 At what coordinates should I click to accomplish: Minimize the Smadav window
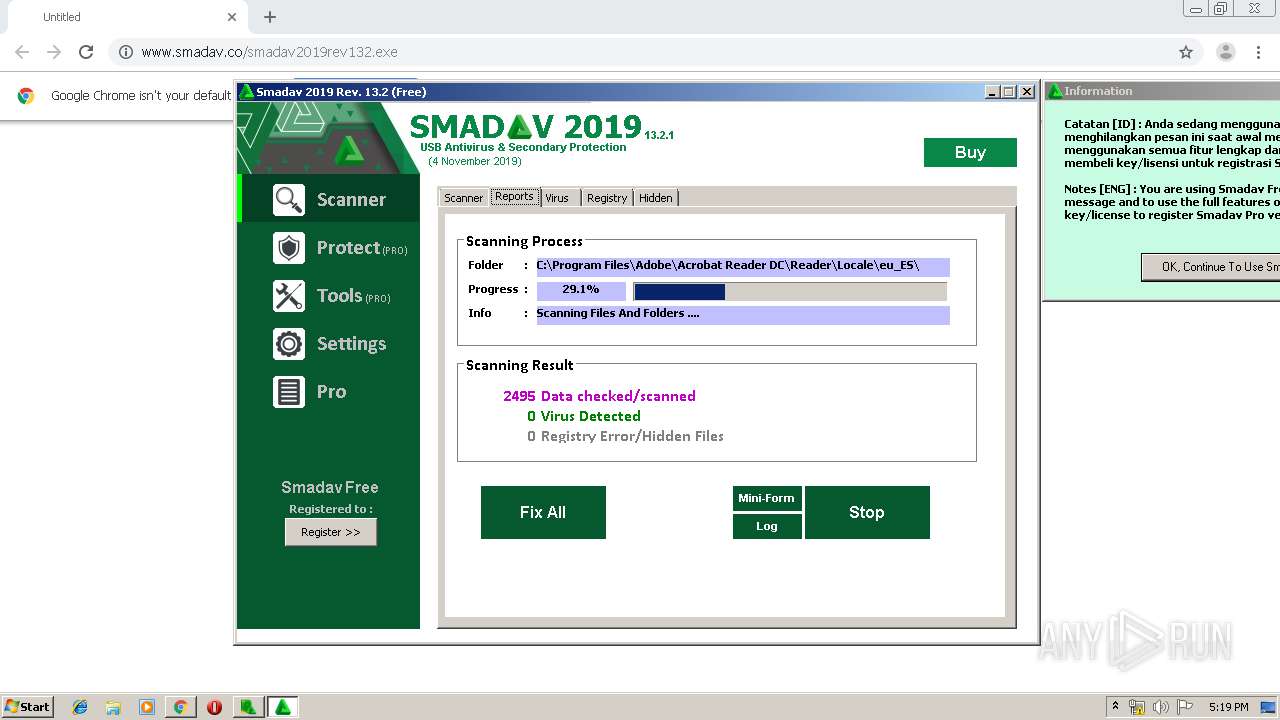coord(992,92)
